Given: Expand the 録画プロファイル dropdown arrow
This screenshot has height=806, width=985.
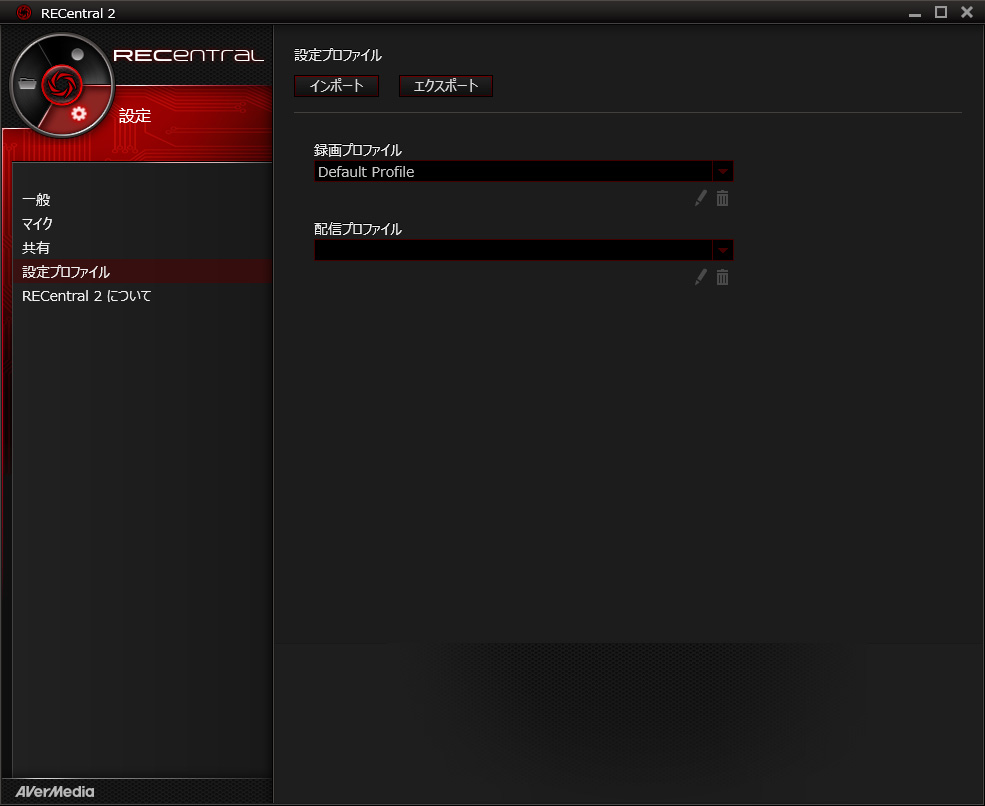Looking at the screenshot, I should point(722,172).
